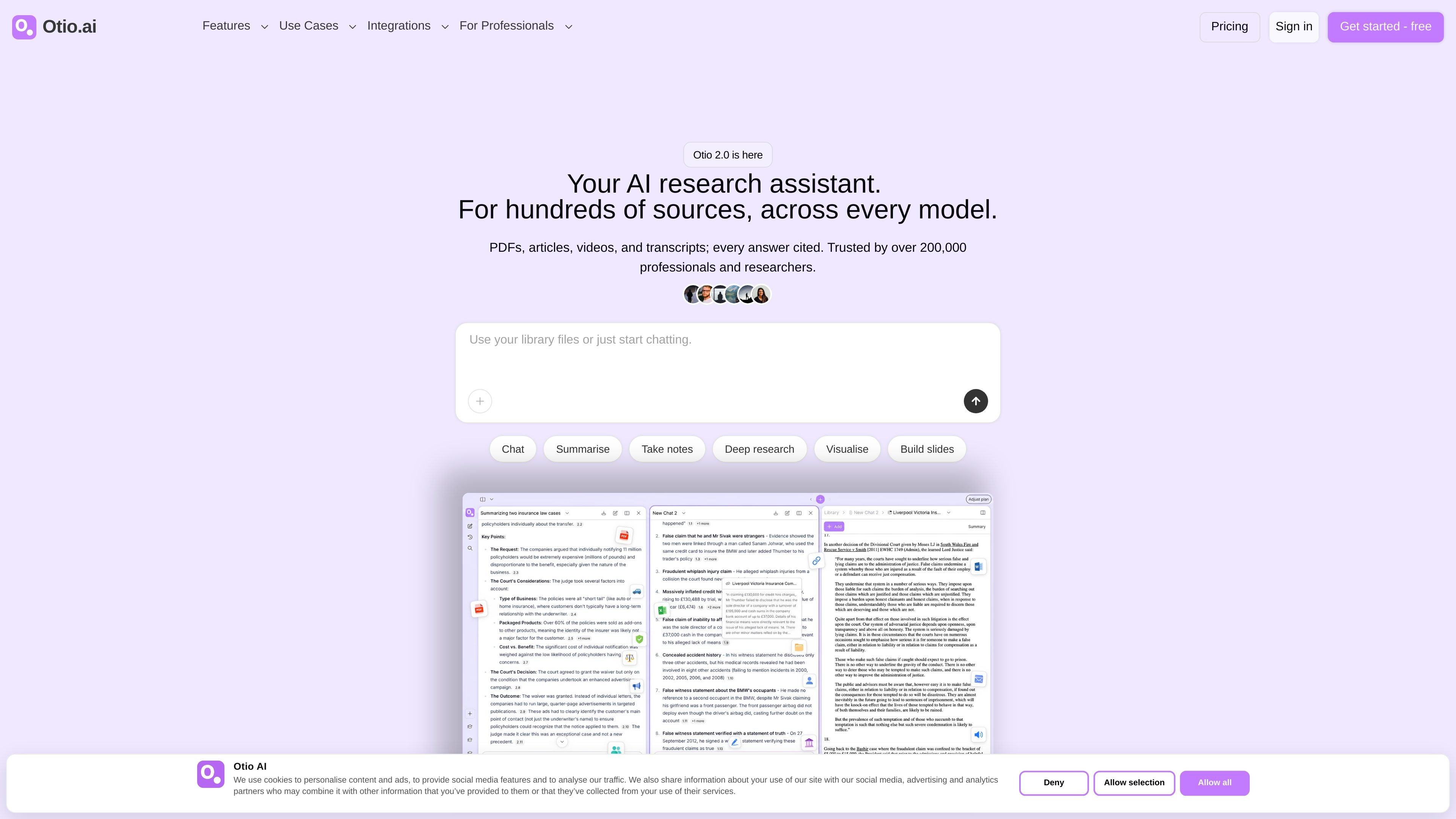Open the Otio 2.0 is here announcement

coord(728,155)
